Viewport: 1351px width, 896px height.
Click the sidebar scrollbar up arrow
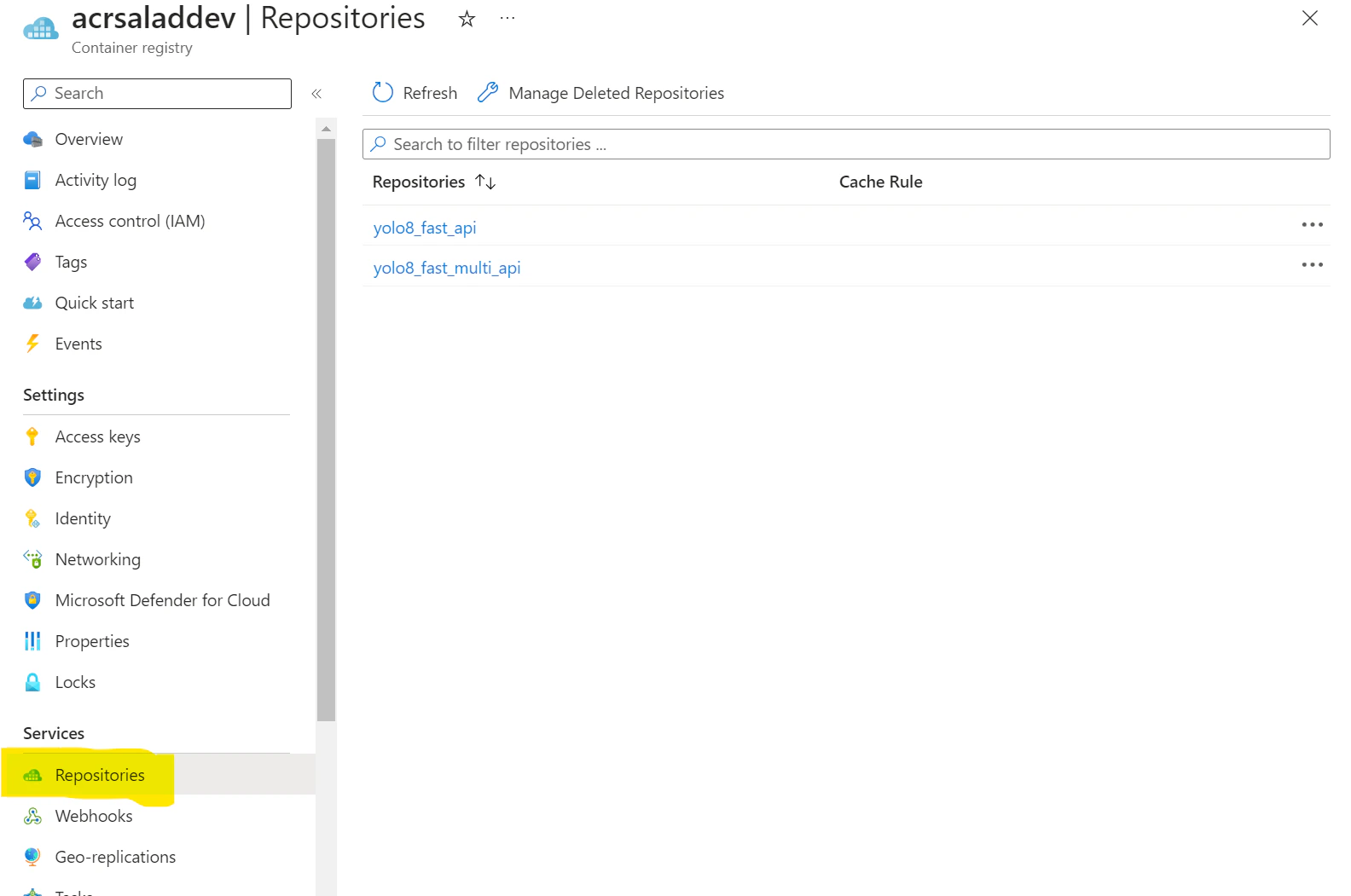326,129
